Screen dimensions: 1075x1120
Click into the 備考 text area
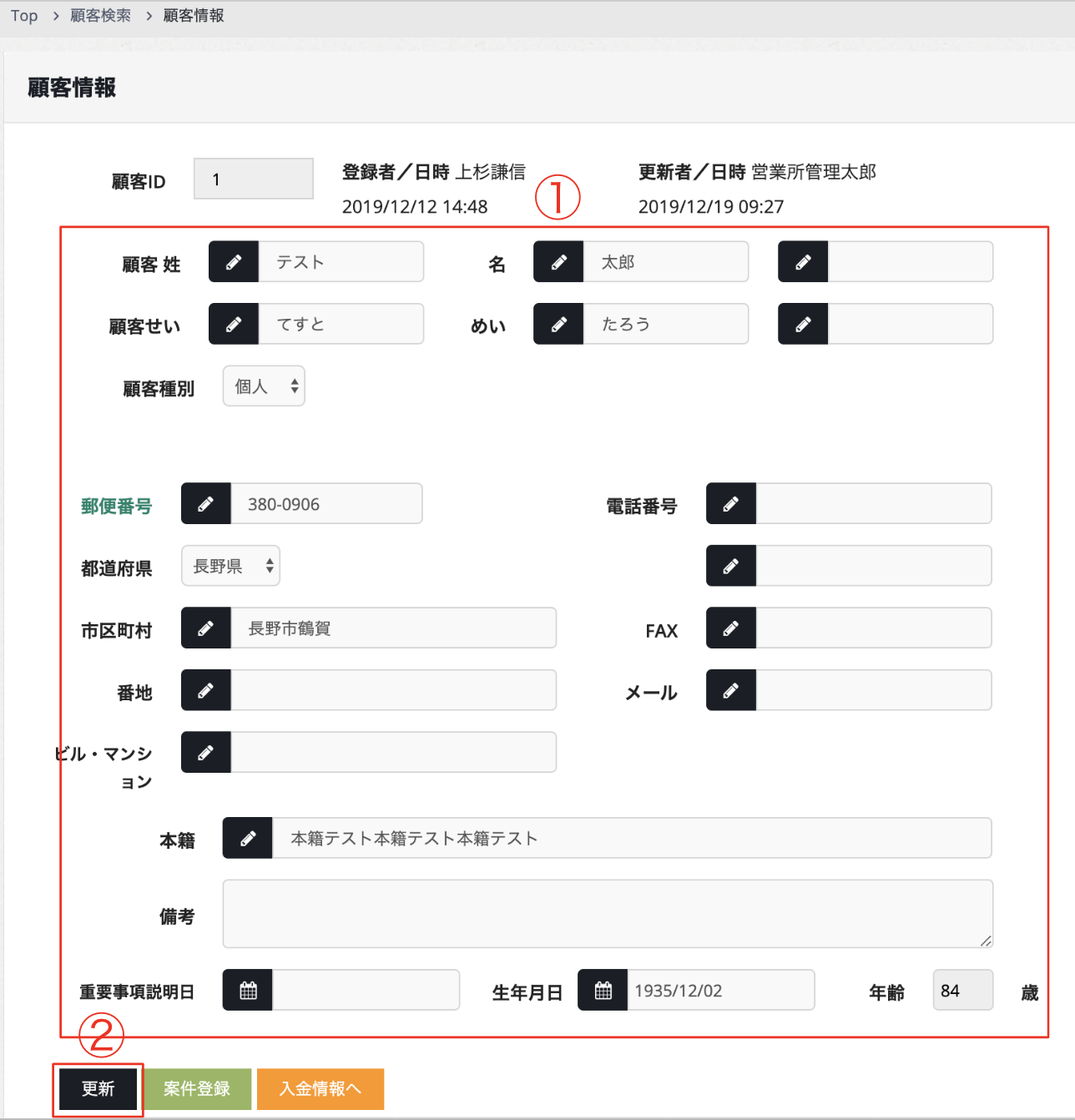607,914
